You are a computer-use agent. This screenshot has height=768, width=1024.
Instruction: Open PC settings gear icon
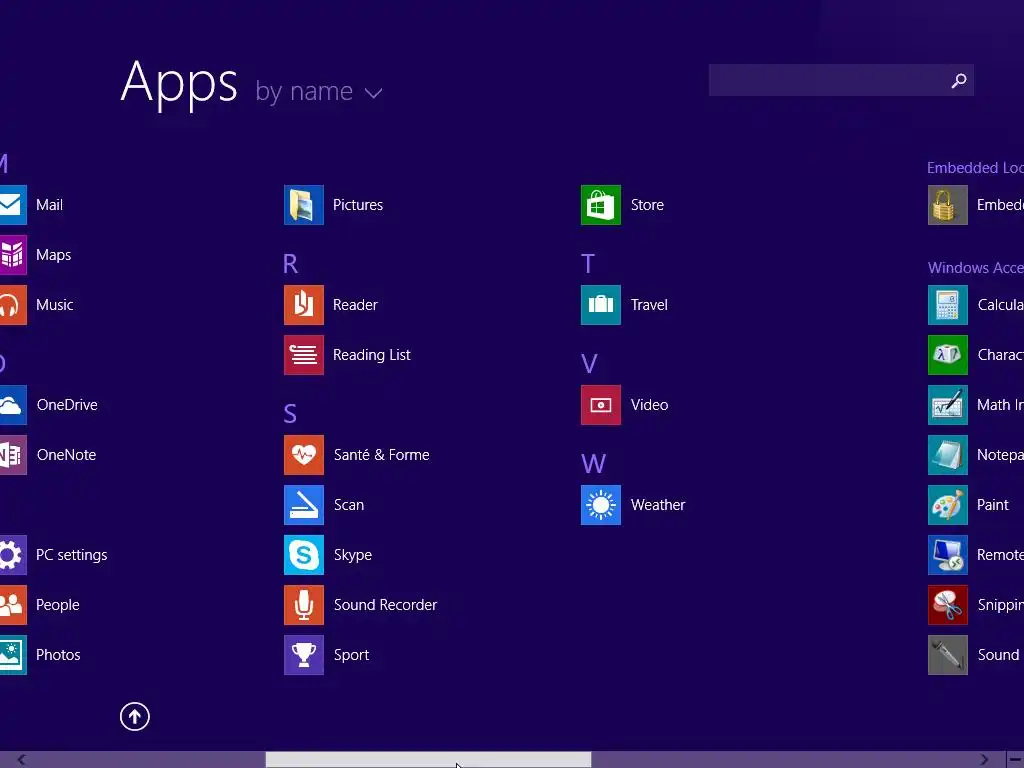(13, 555)
